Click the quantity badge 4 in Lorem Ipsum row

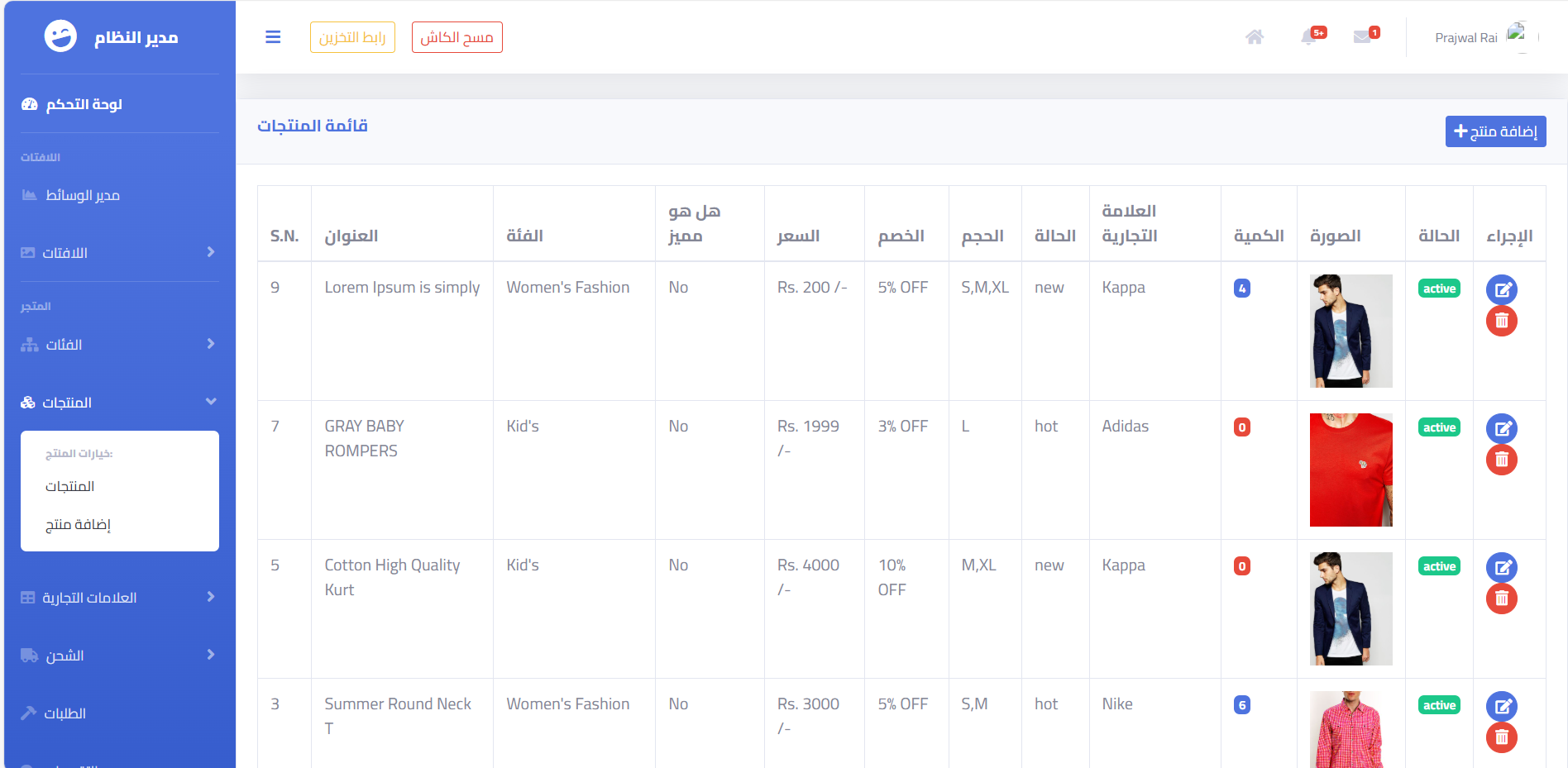point(1242,289)
